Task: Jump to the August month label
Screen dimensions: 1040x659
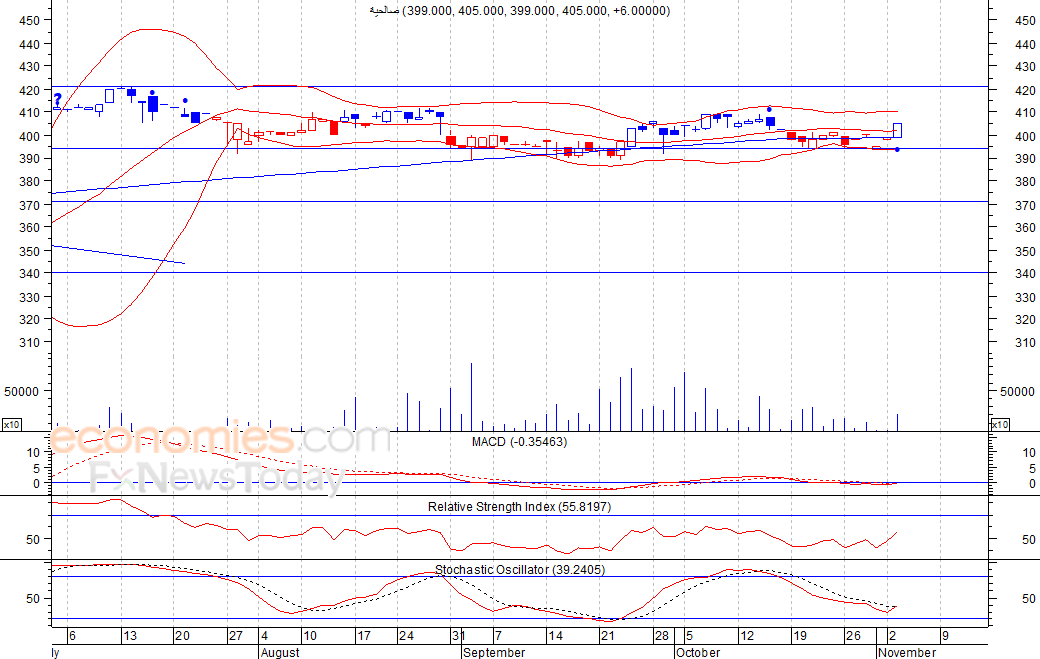Action: point(280,653)
